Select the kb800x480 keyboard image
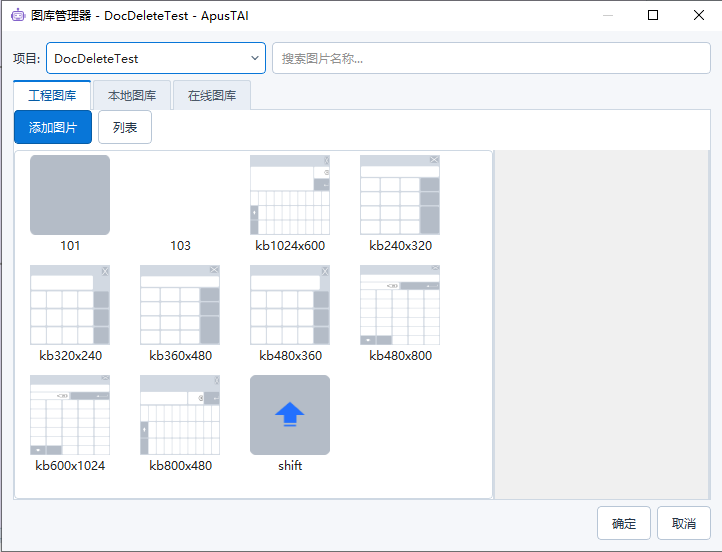722x552 pixels. 180,415
